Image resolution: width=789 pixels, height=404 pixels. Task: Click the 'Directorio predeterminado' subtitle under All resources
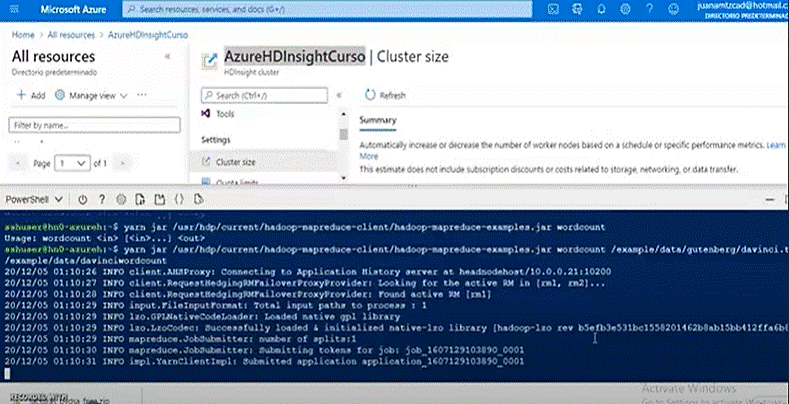54,72
